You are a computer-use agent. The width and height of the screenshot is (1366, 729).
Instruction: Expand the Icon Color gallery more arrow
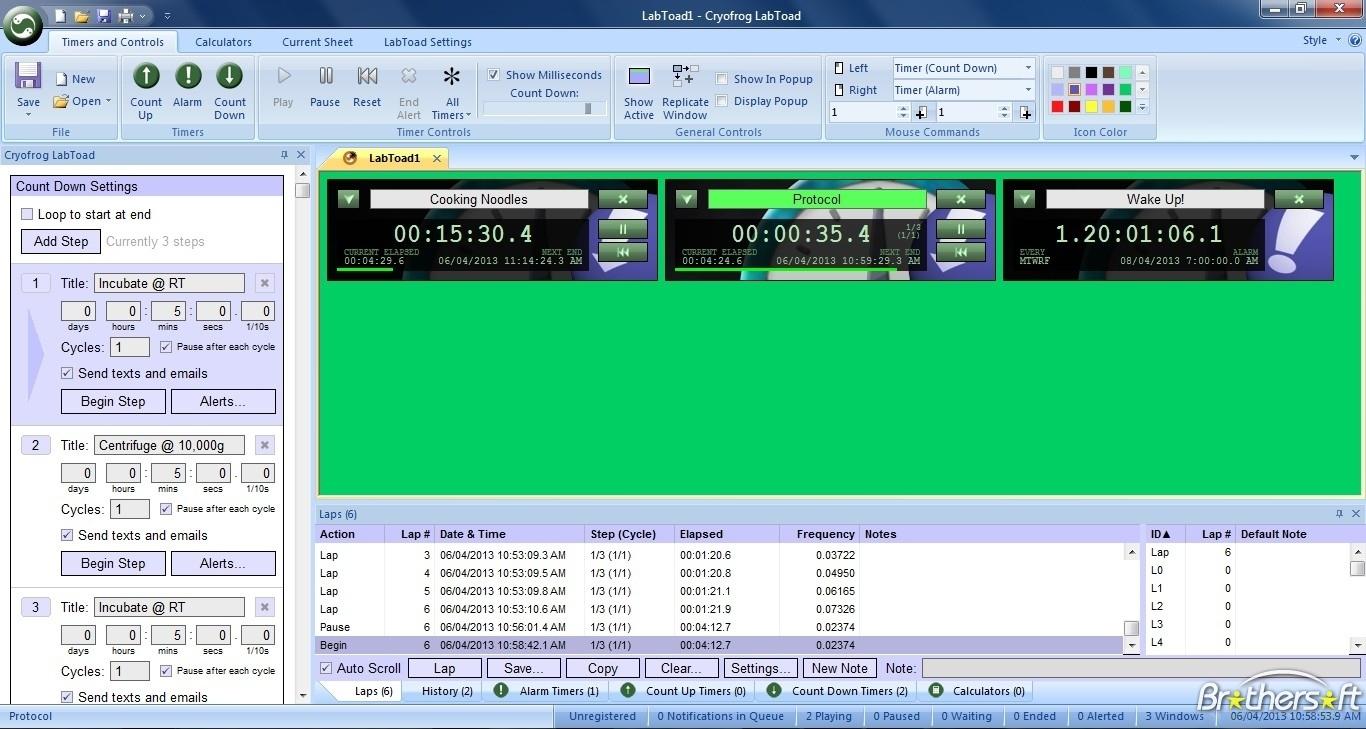(x=1142, y=107)
